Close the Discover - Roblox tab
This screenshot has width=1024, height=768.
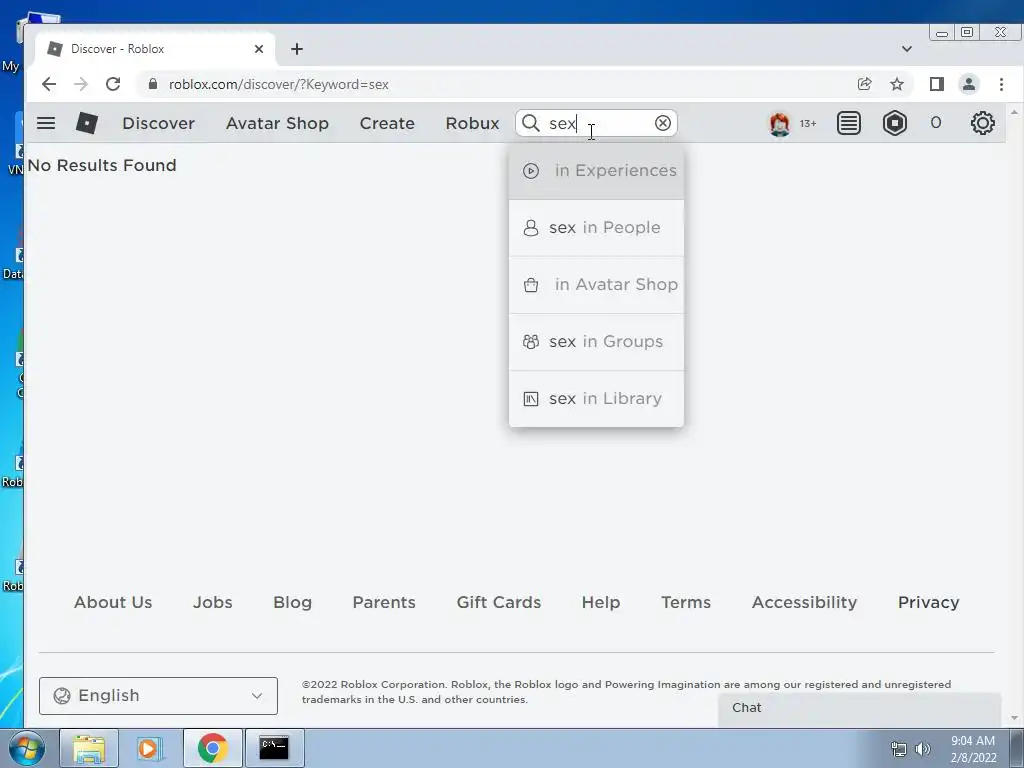coord(259,49)
